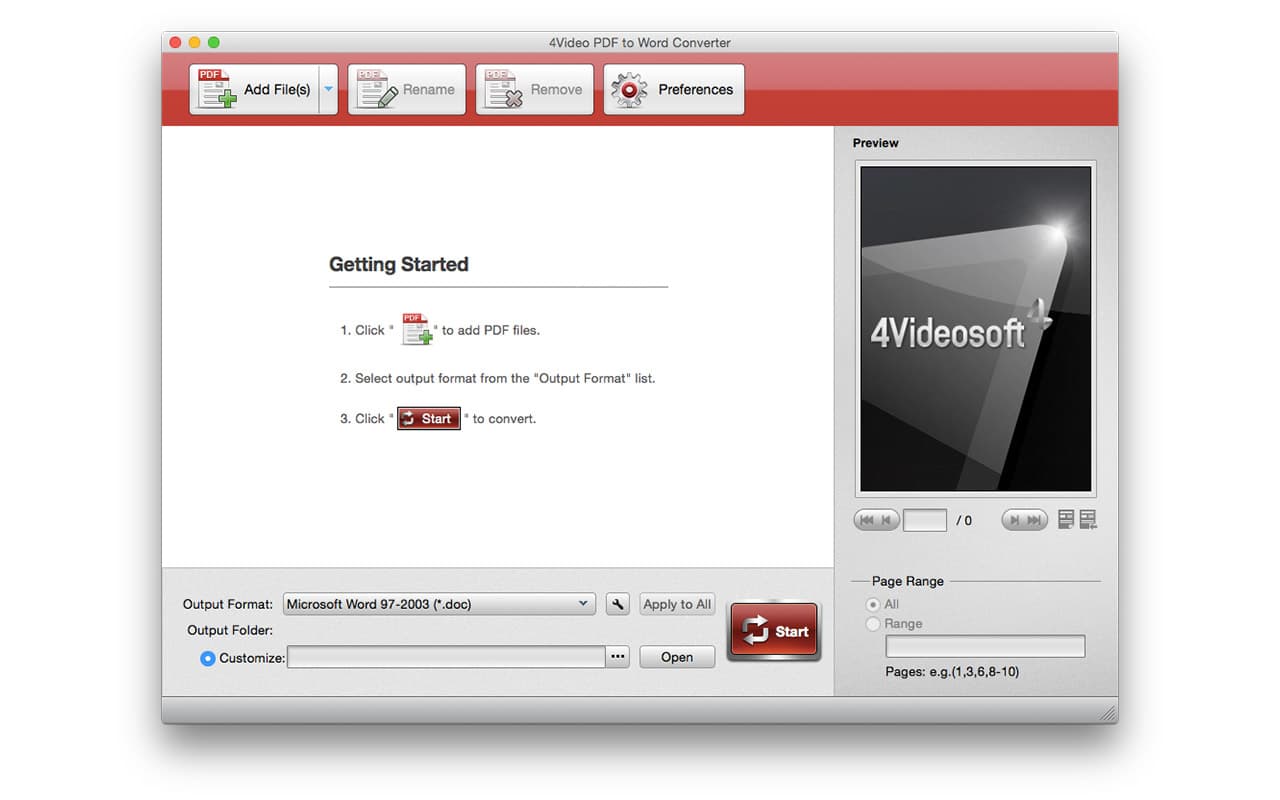Select the Range page option
This screenshot has height=800, width=1280.
874,624
